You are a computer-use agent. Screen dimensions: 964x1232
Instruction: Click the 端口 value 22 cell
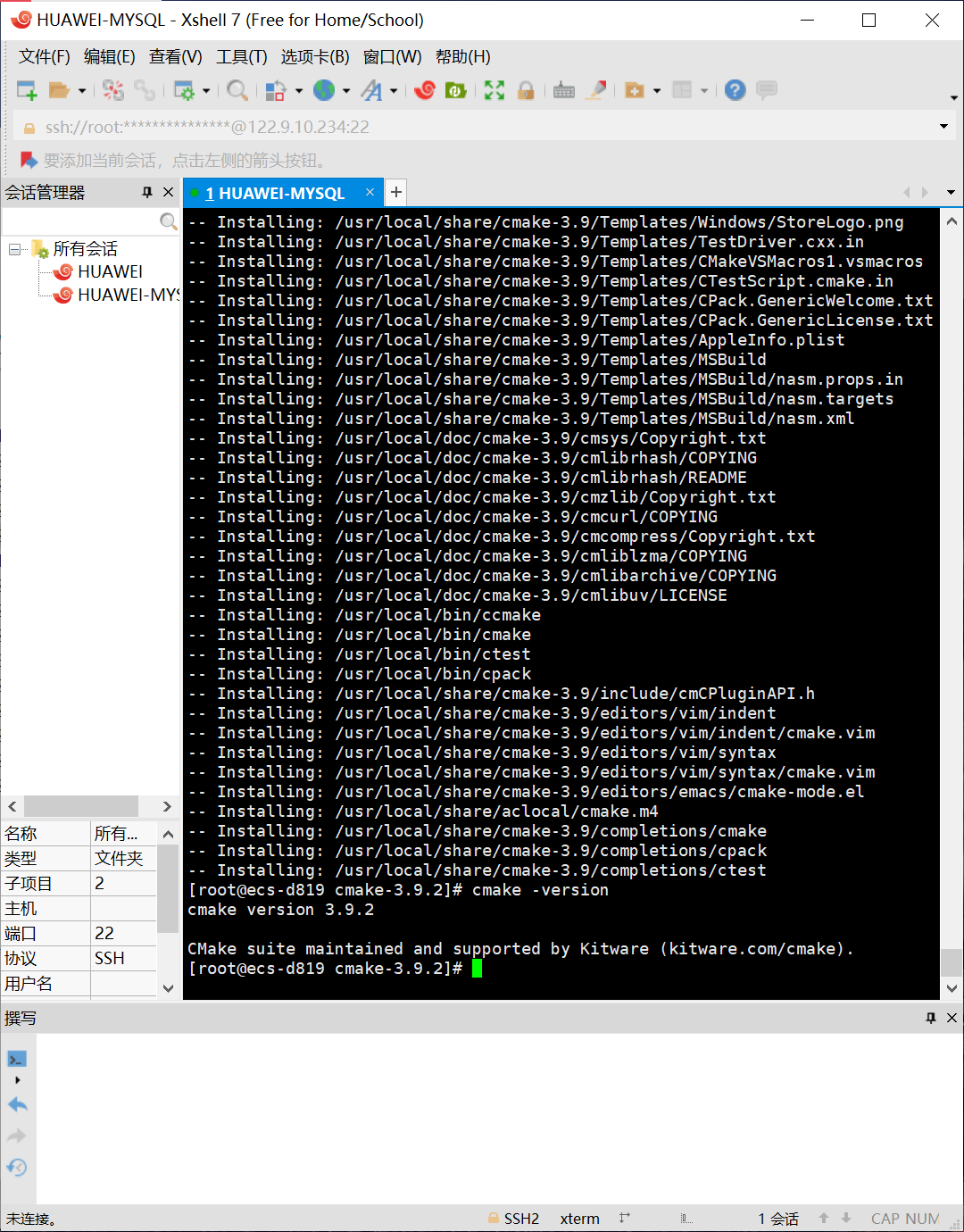[123, 933]
